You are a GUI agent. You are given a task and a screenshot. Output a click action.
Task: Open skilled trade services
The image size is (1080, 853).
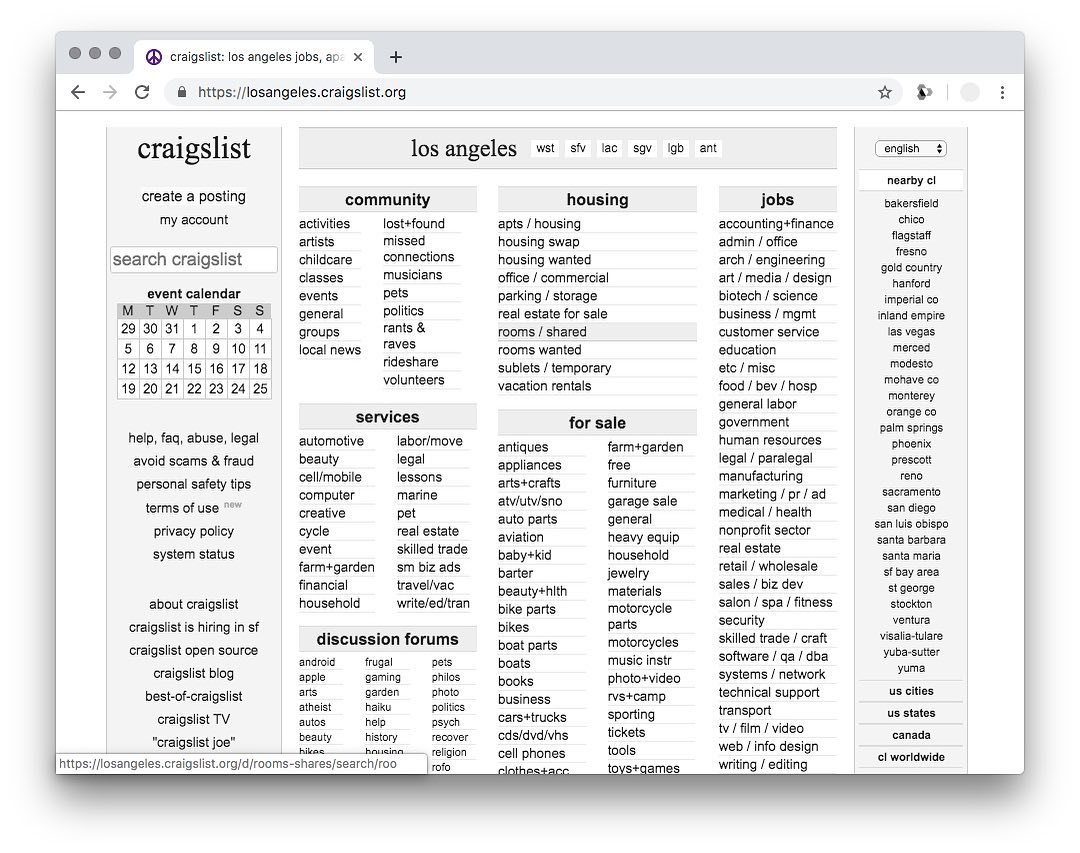pos(432,549)
